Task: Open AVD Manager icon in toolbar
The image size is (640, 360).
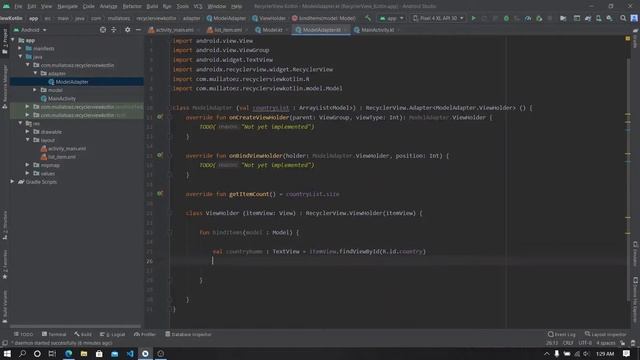Action: click(x=598, y=18)
